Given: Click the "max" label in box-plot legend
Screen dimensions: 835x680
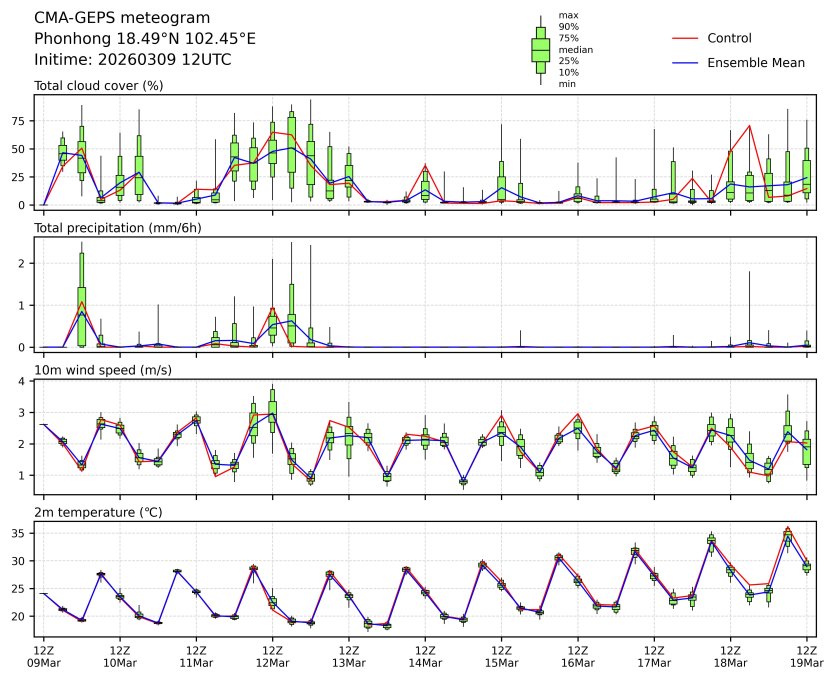Looking at the screenshot, I should coord(568,16).
